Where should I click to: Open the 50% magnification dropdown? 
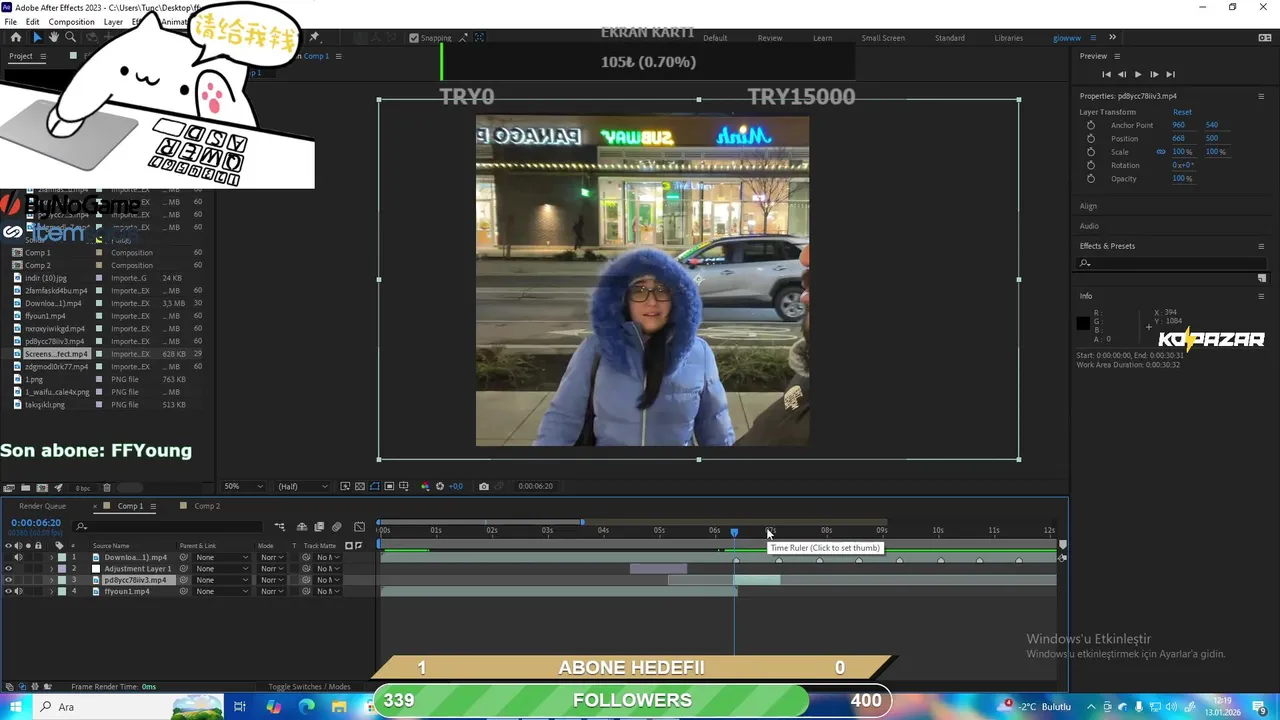click(243, 486)
